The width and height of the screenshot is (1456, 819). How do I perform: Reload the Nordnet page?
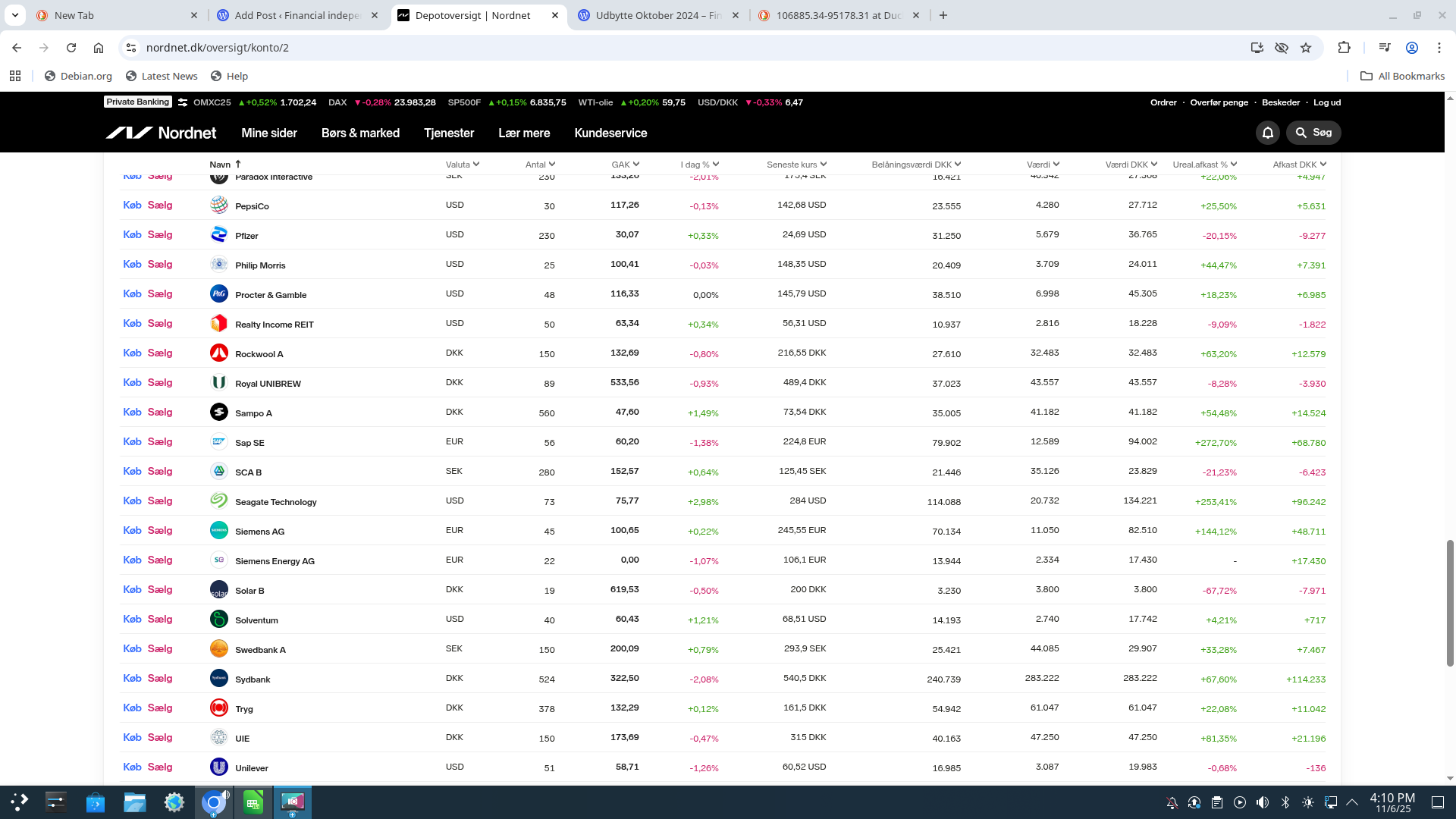click(x=71, y=48)
